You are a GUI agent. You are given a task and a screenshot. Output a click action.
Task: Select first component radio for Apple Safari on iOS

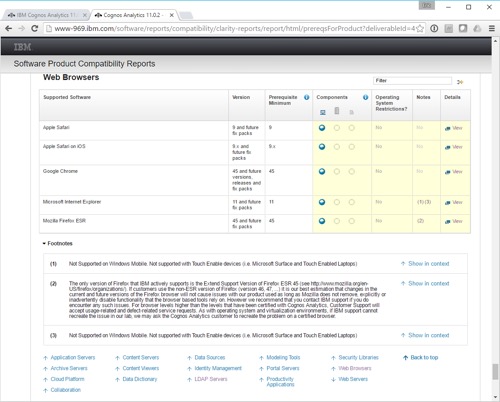click(322, 147)
